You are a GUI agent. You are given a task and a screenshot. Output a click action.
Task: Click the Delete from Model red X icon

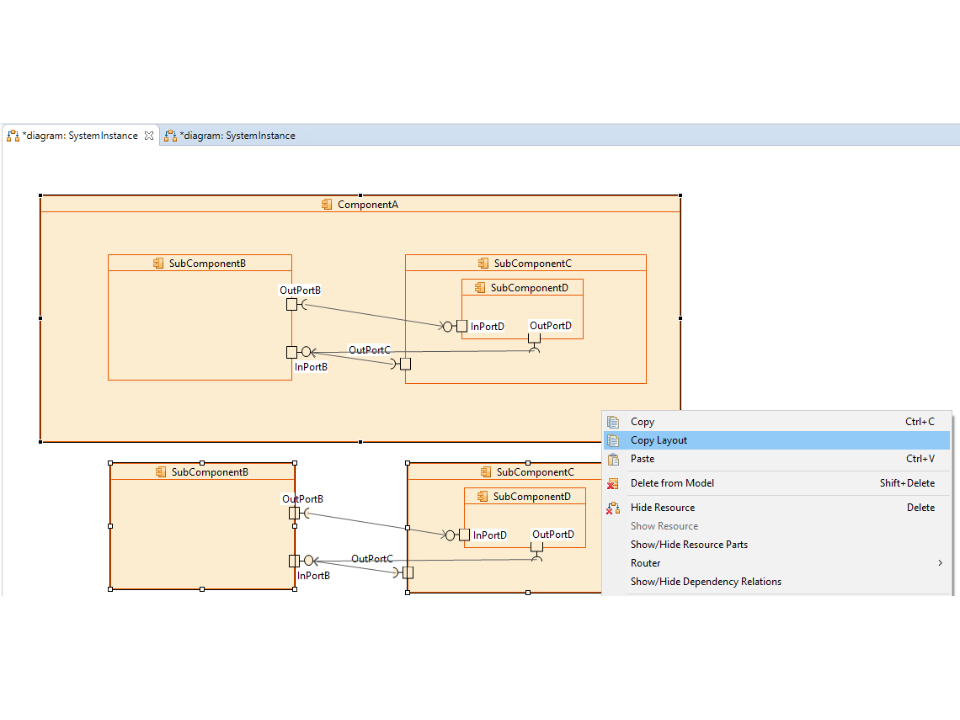coord(613,484)
